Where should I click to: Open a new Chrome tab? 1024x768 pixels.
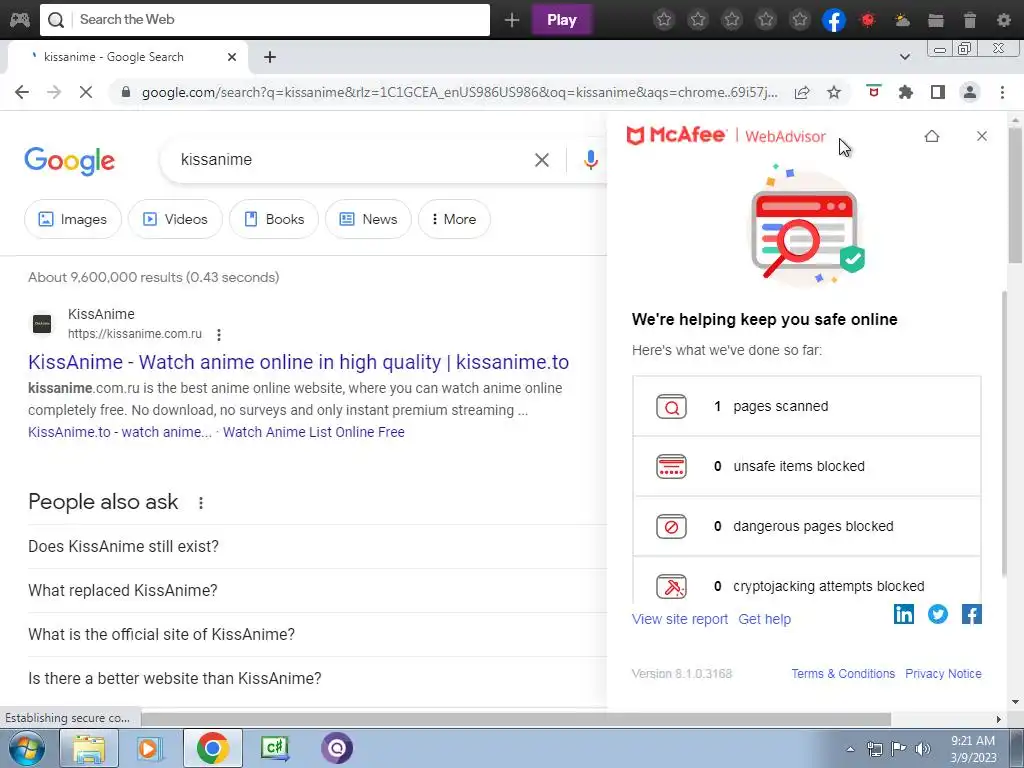pyautogui.click(x=270, y=57)
